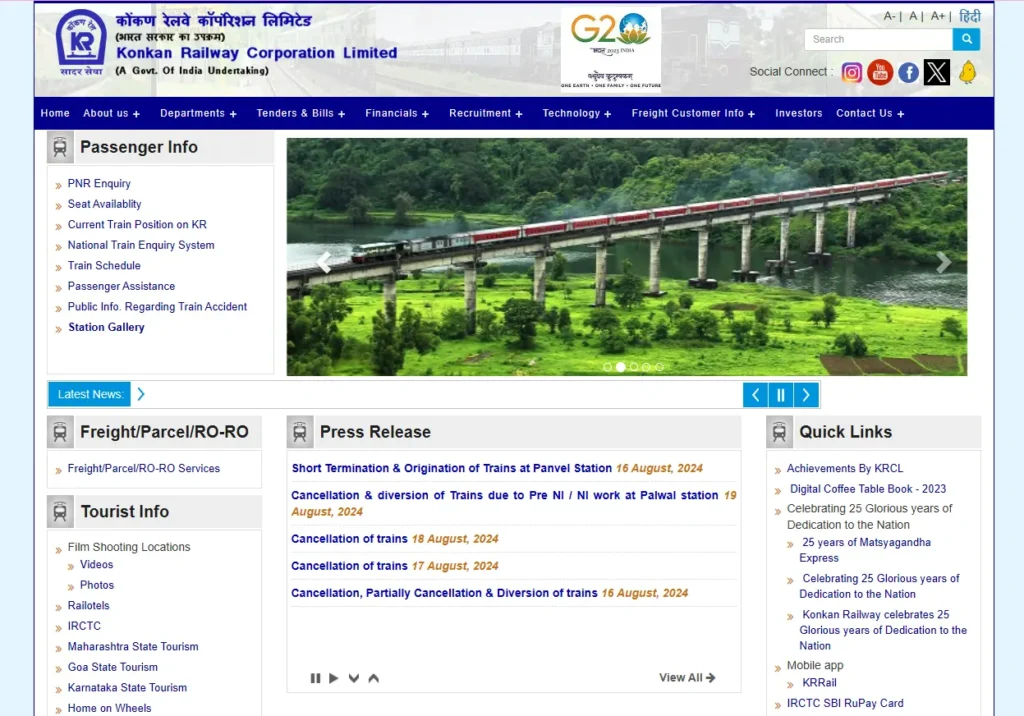1024x716 pixels.
Task: Pause the Press Release scroller
Action: pos(315,678)
